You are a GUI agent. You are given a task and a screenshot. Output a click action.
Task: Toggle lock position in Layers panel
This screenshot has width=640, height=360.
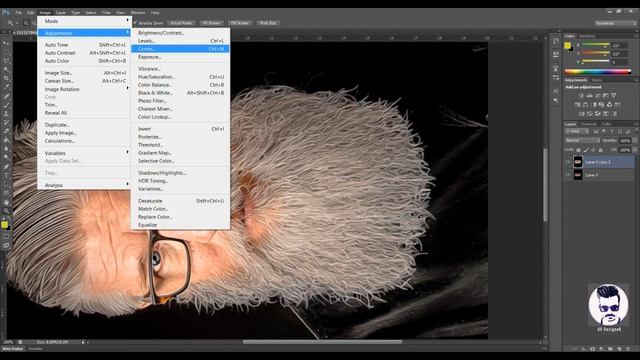[x=593, y=150]
